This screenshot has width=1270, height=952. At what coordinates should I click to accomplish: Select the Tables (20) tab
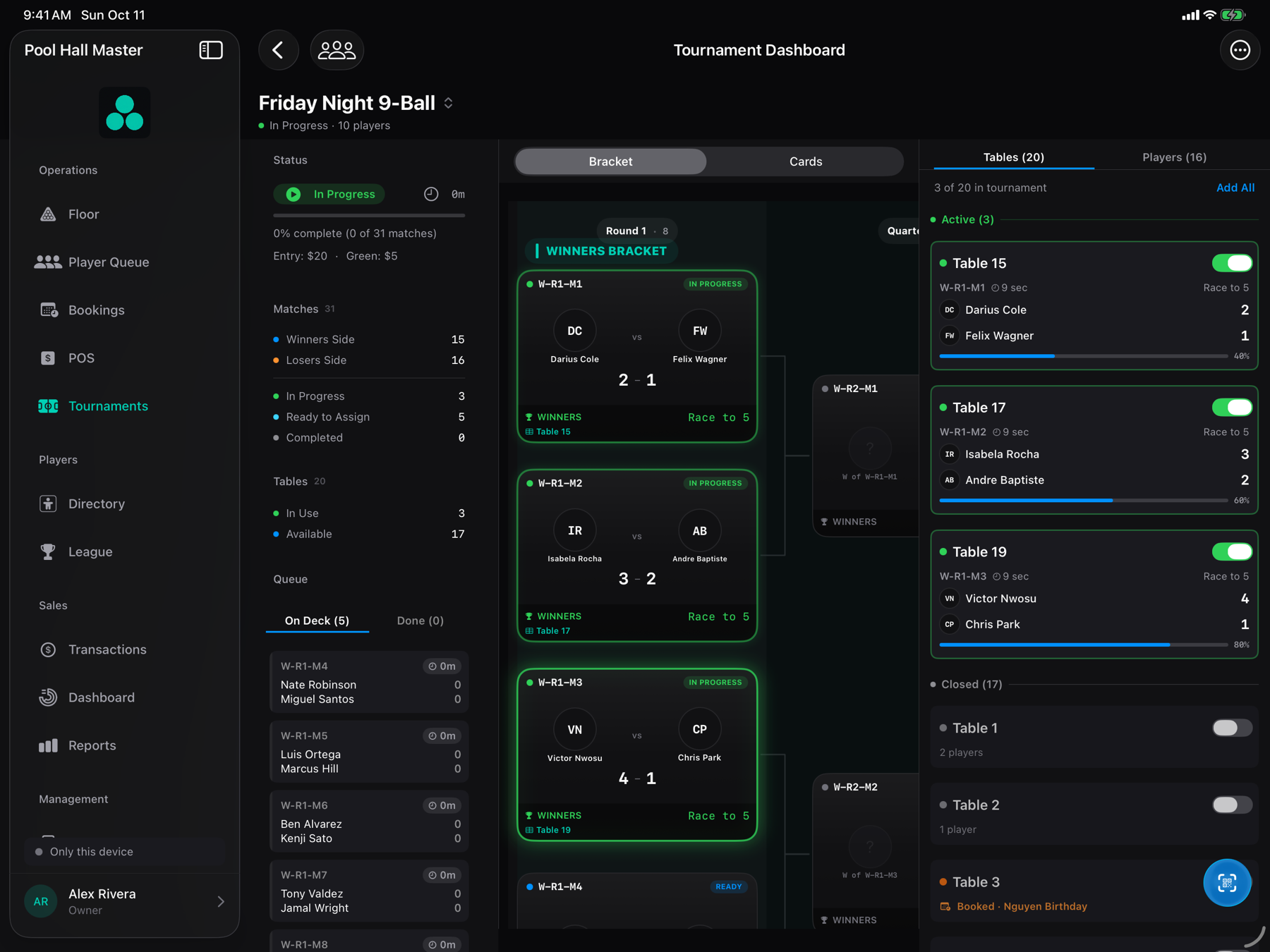[x=1014, y=157]
